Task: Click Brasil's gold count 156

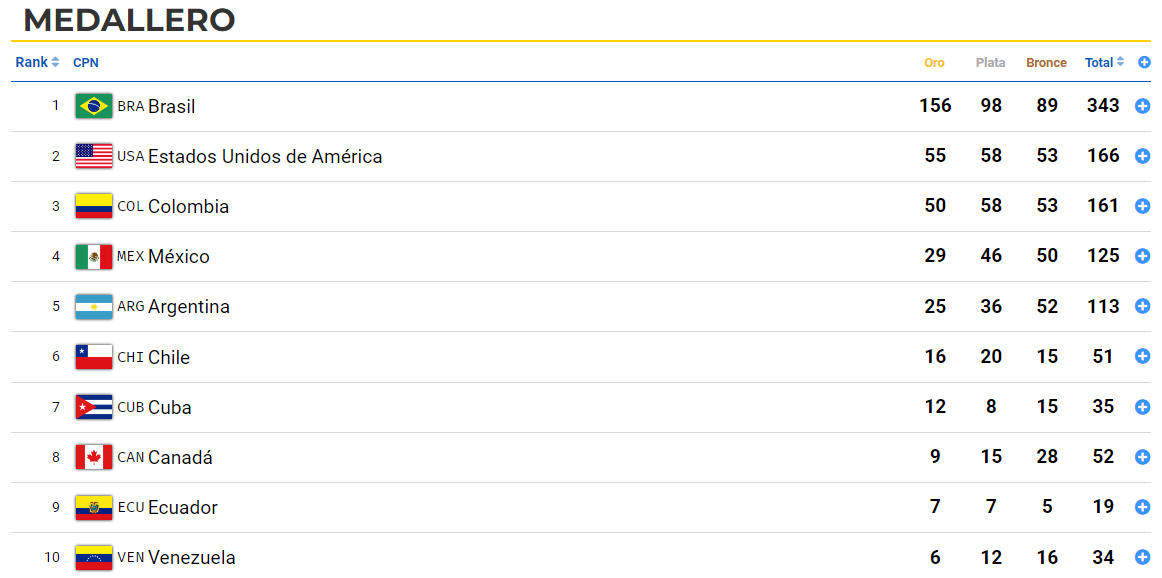Action: coord(935,106)
